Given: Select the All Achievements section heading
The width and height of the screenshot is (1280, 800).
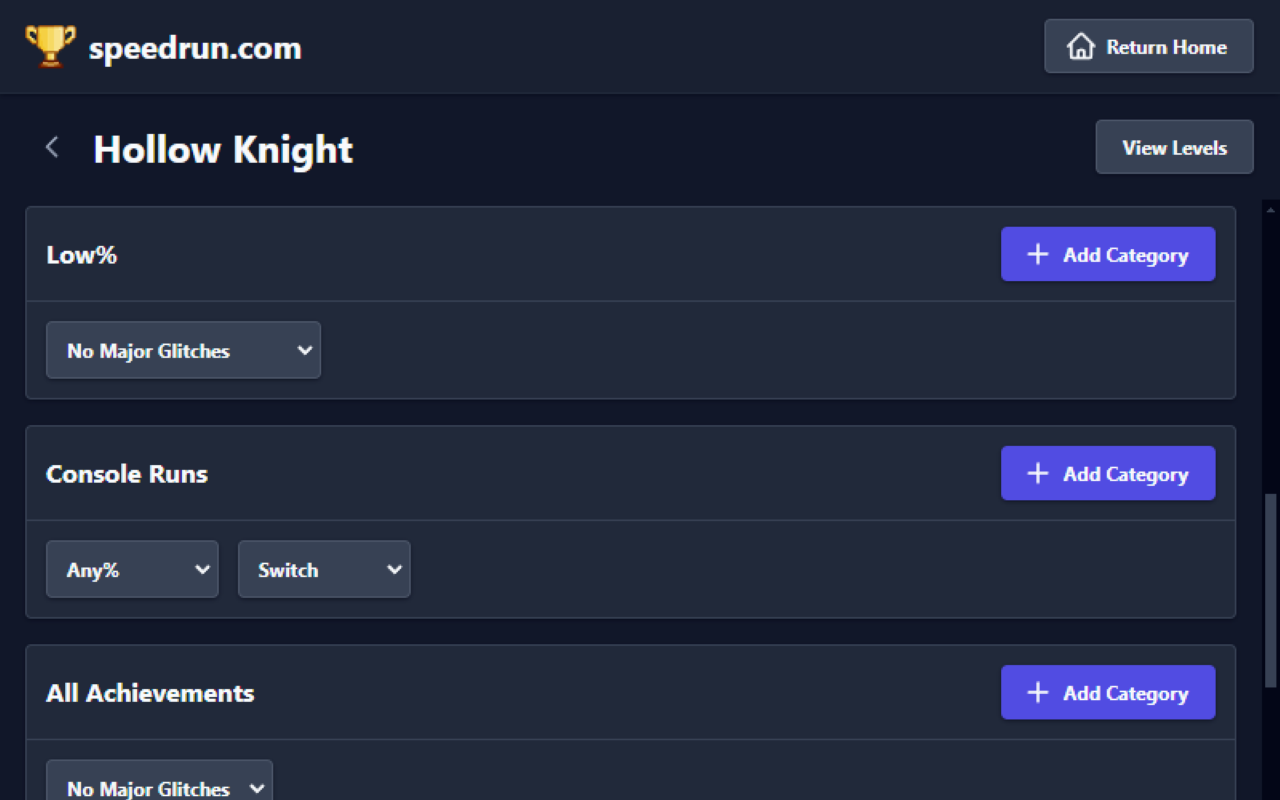Looking at the screenshot, I should (x=150, y=693).
